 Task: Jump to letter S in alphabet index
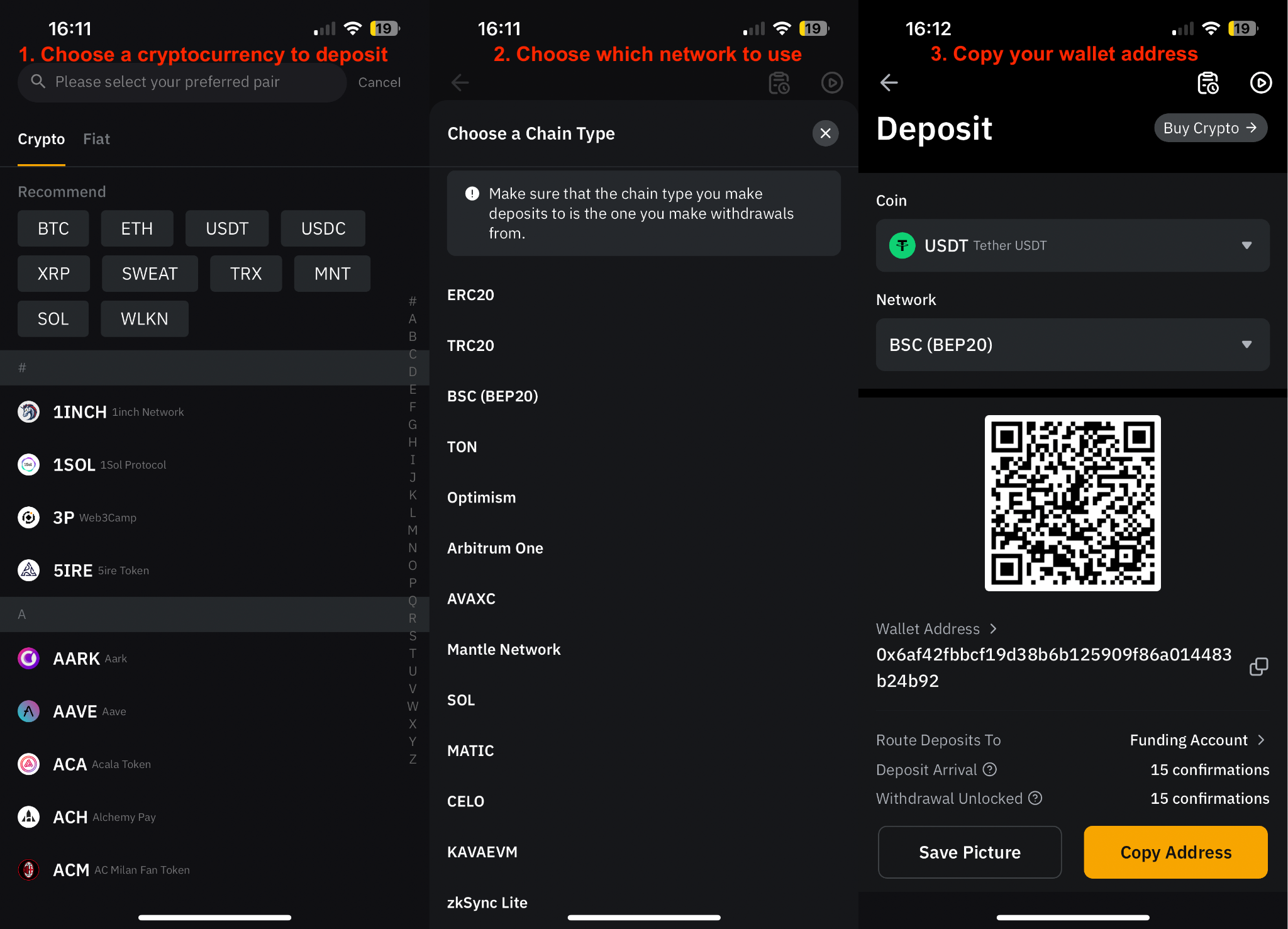coord(413,636)
